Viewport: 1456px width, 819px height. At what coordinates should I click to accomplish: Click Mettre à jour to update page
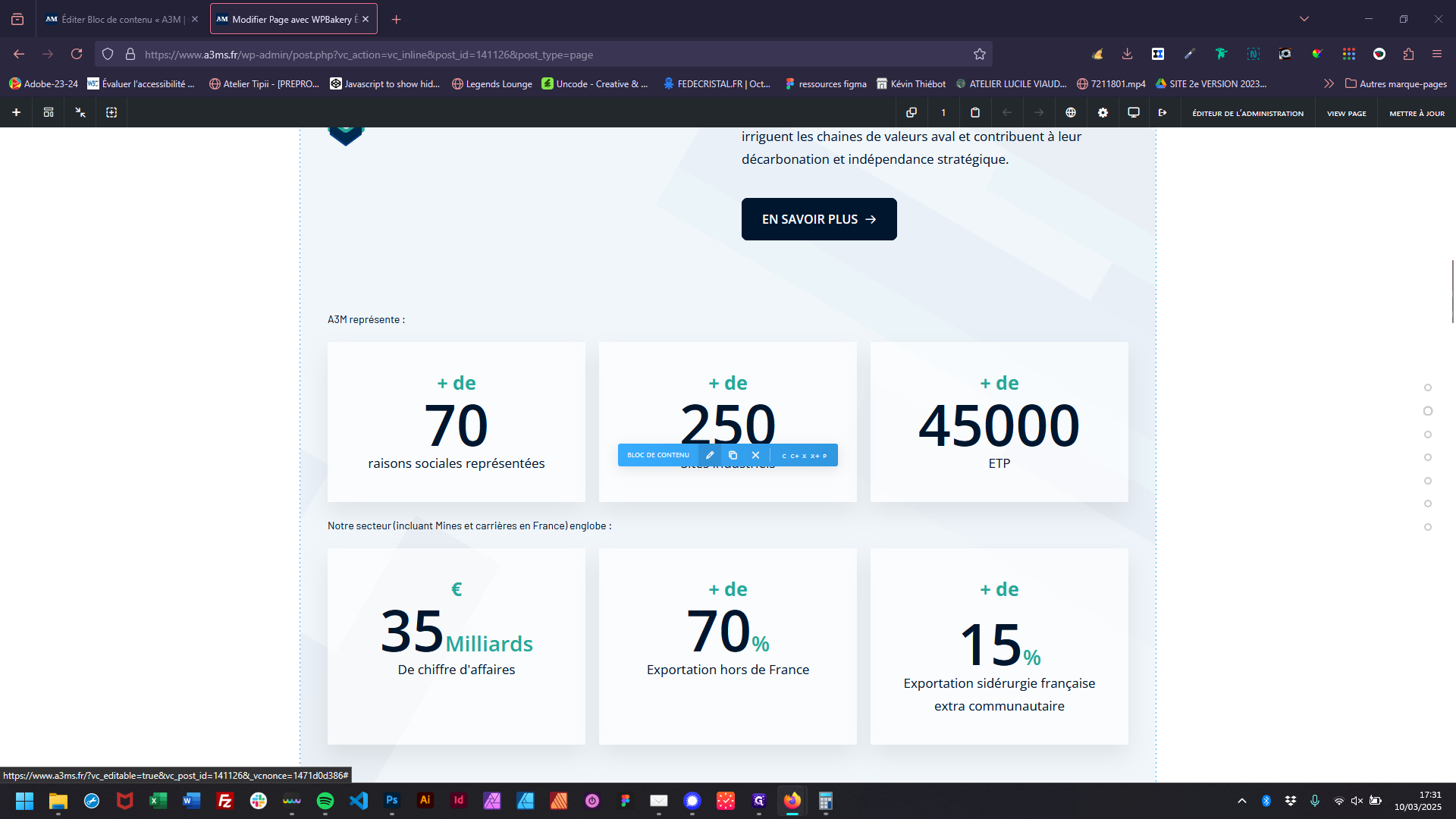[x=1417, y=113]
